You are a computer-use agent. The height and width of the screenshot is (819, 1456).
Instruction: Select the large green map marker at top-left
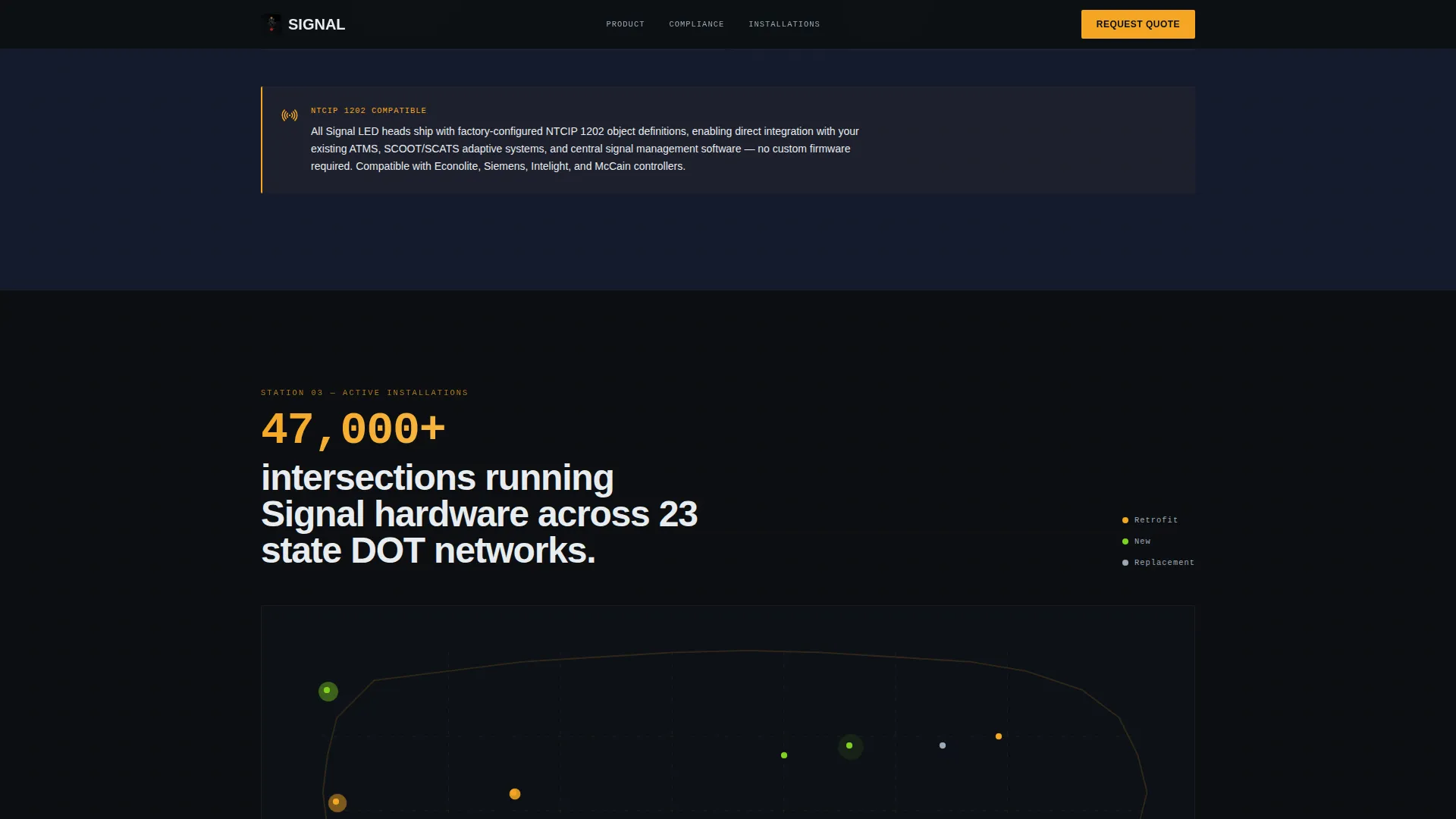[328, 691]
